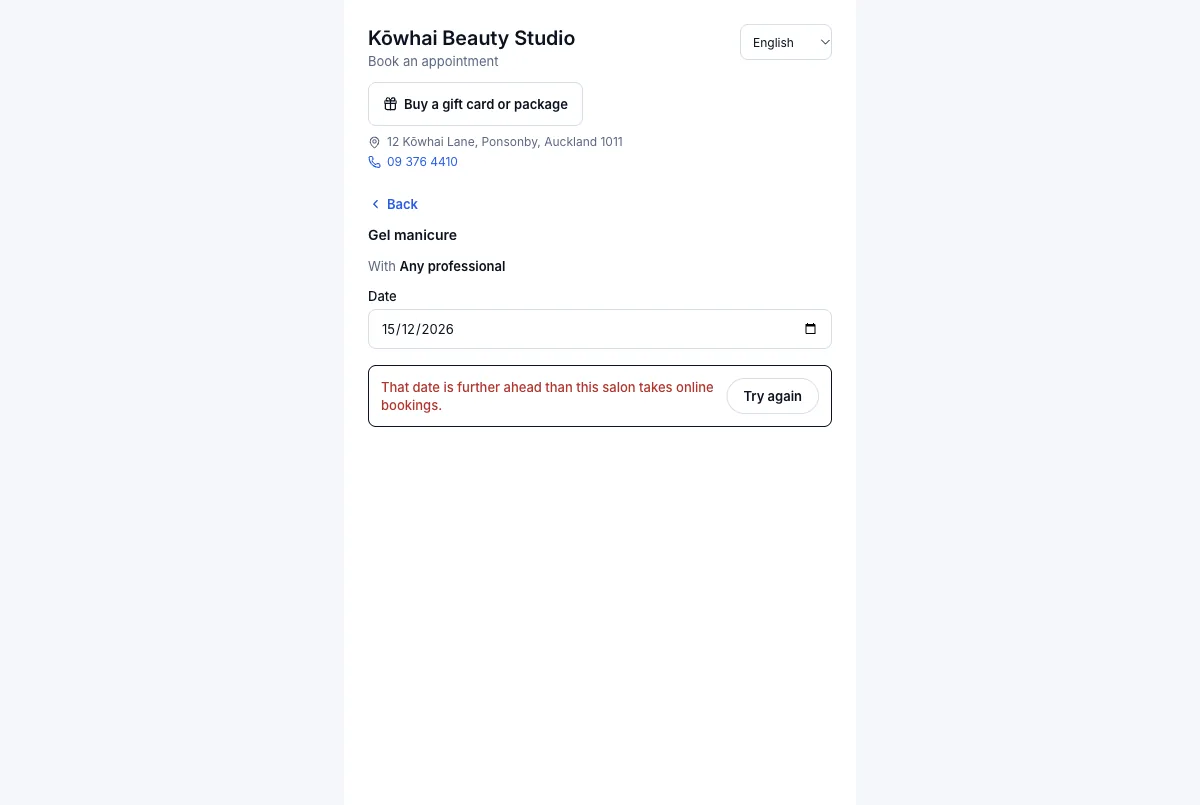This screenshot has height=805, width=1200.
Task: Click the back chevron arrow icon
Action: click(x=375, y=204)
